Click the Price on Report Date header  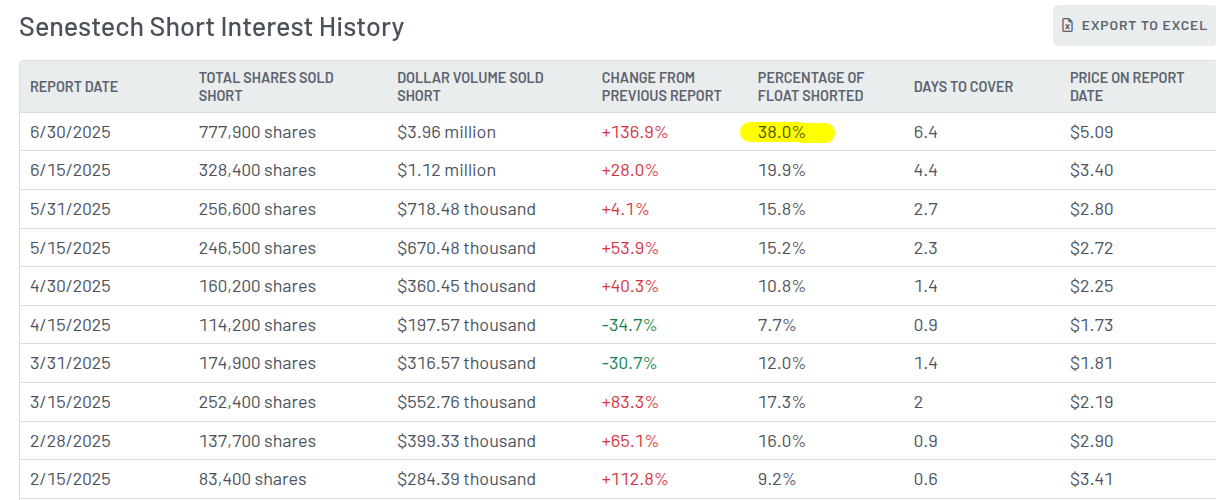1126,87
